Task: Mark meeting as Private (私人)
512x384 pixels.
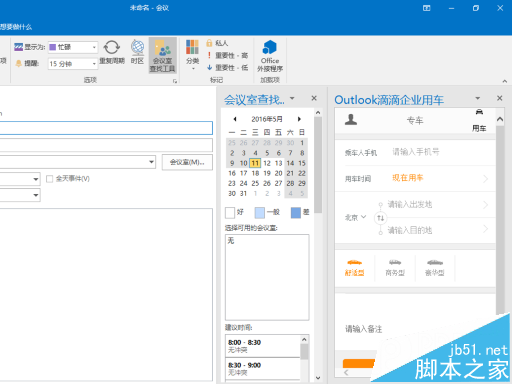Action: click(217, 43)
